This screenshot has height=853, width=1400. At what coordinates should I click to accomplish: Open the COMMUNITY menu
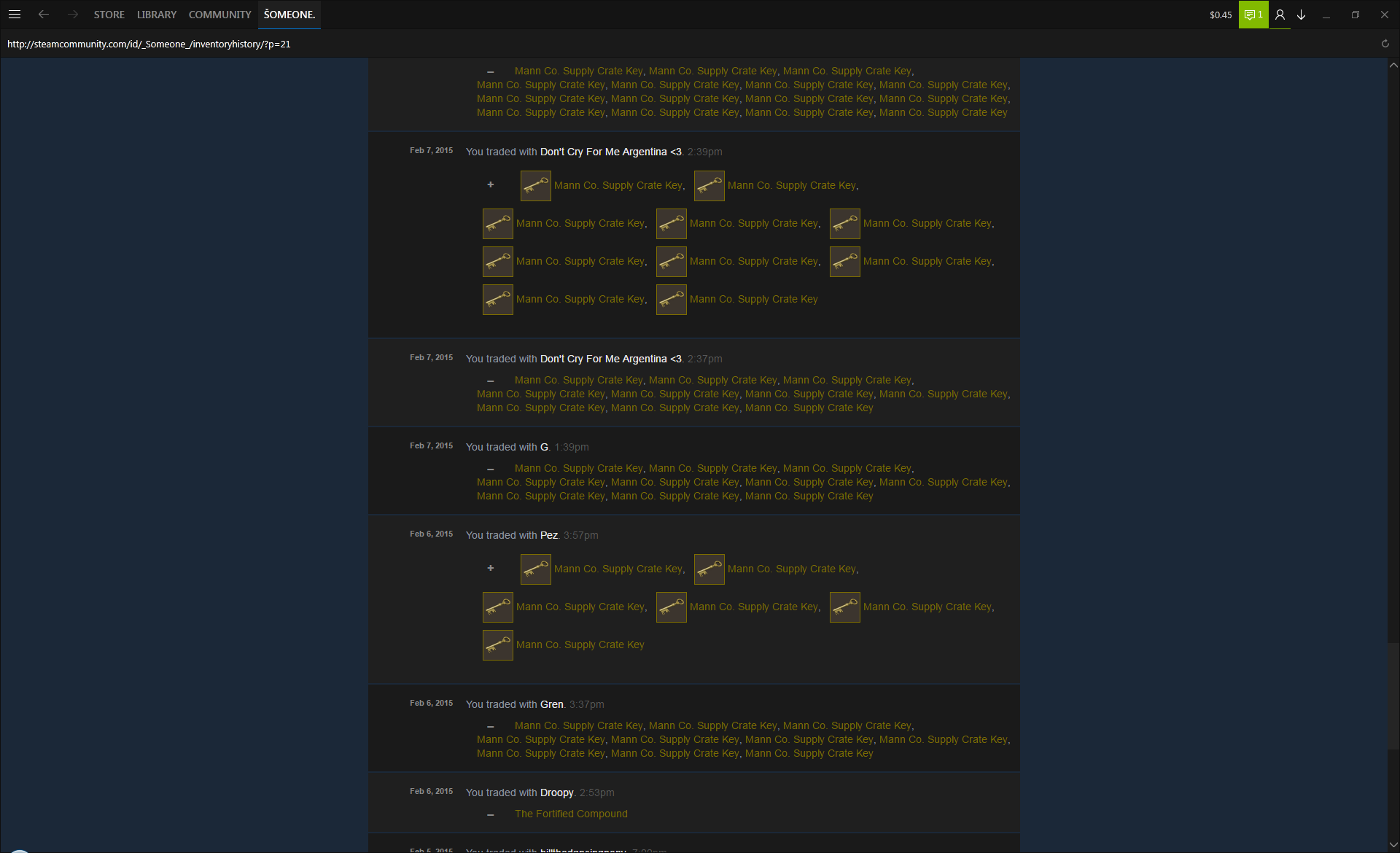[x=219, y=15]
